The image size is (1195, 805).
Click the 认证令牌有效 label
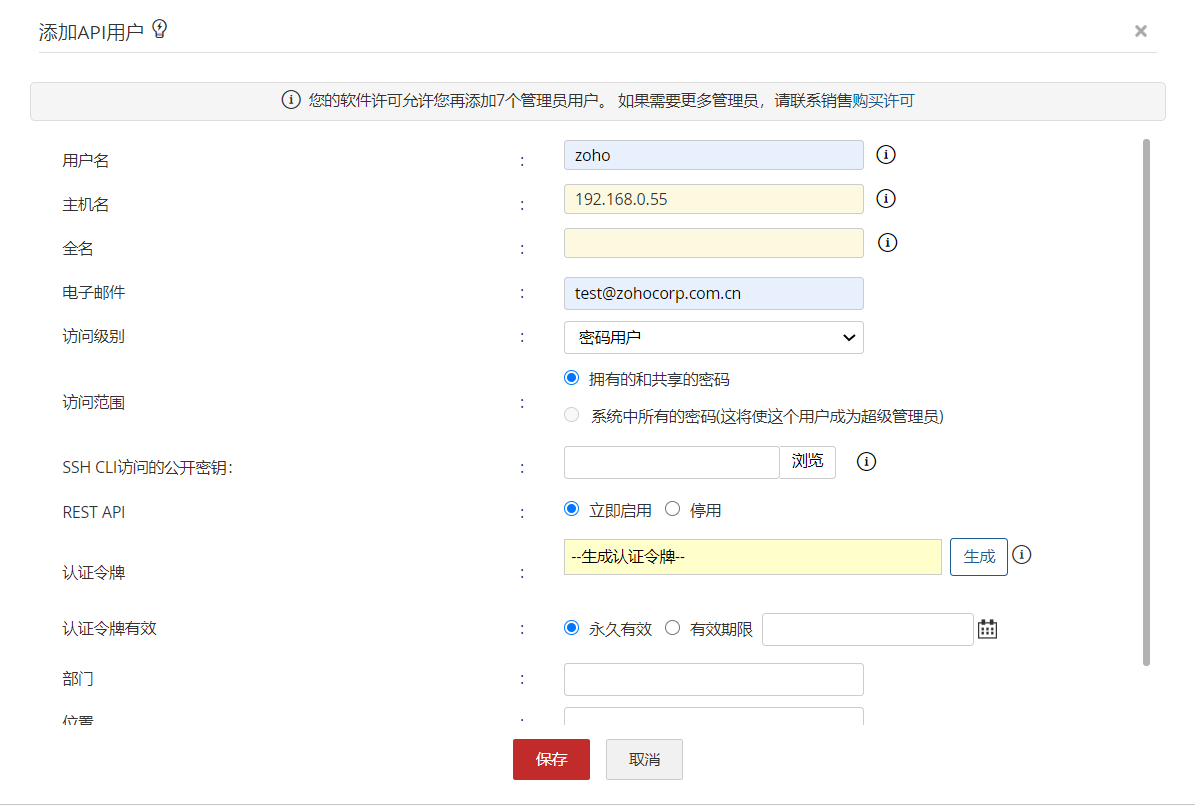tap(110, 629)
